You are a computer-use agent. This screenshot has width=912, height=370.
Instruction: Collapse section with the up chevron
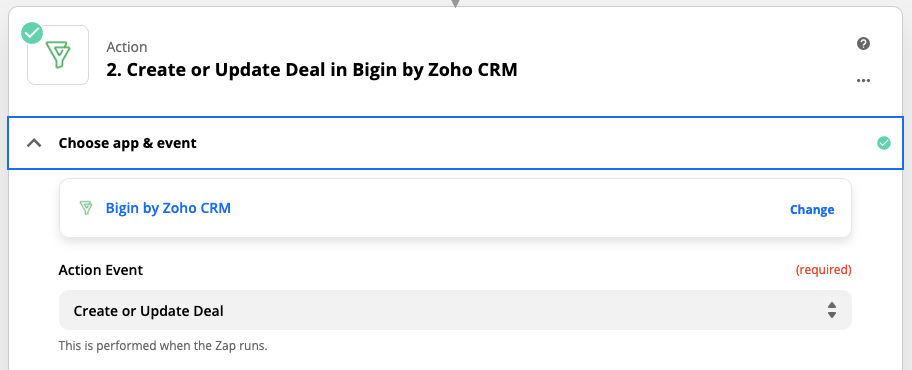click(x=34, y=143)
